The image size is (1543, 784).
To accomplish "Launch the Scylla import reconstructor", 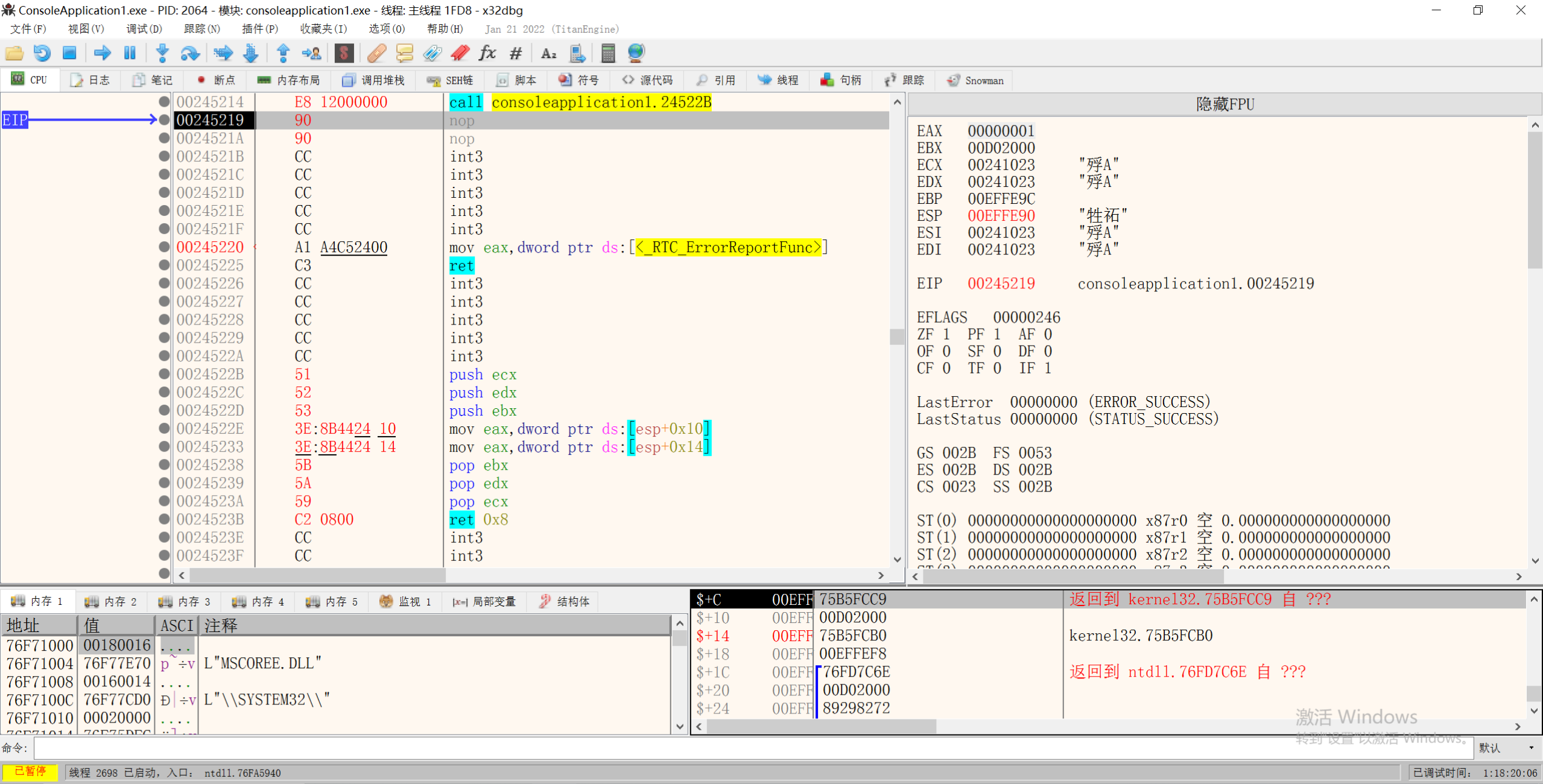I will pos(344,53).
